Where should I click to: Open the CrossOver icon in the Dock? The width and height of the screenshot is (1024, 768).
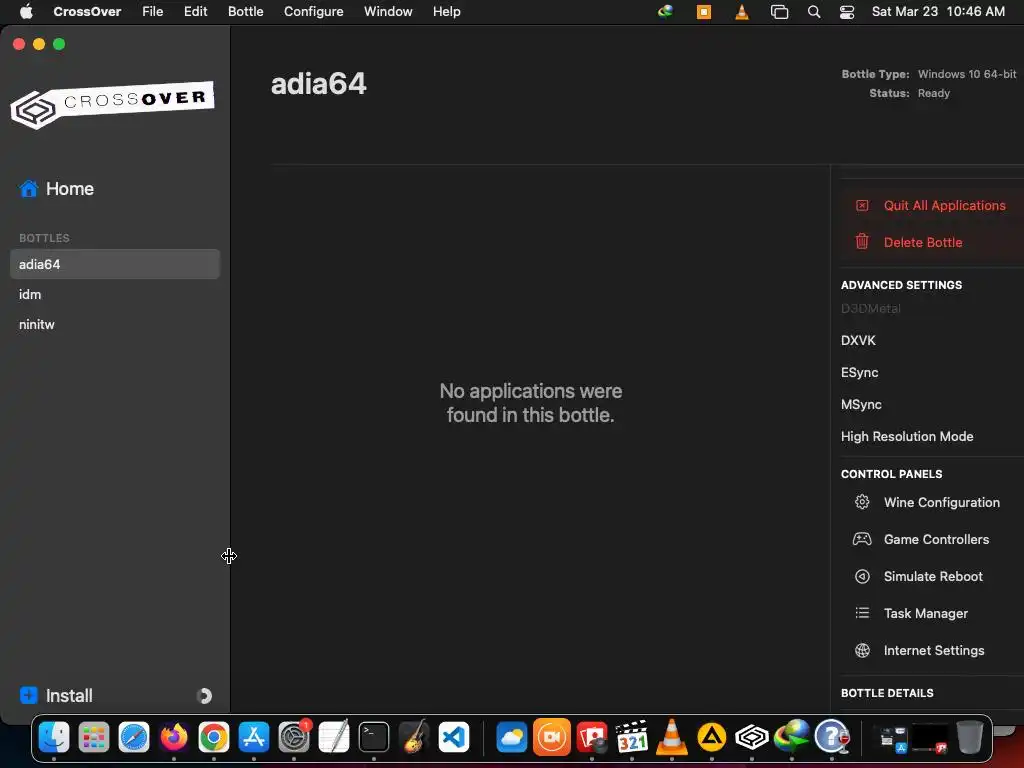point(752,738)
